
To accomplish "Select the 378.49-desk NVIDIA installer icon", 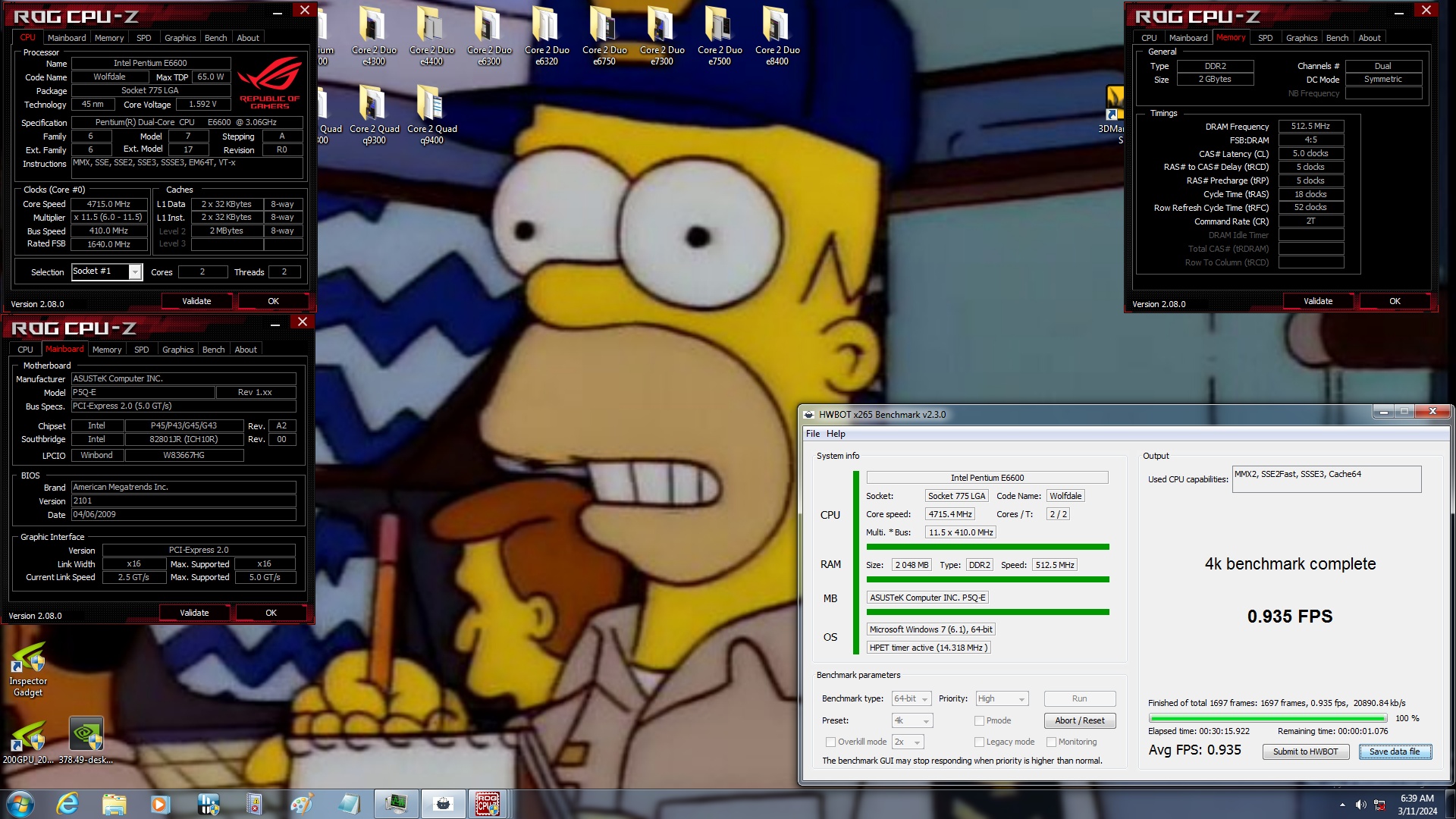I will coord(86,741).
